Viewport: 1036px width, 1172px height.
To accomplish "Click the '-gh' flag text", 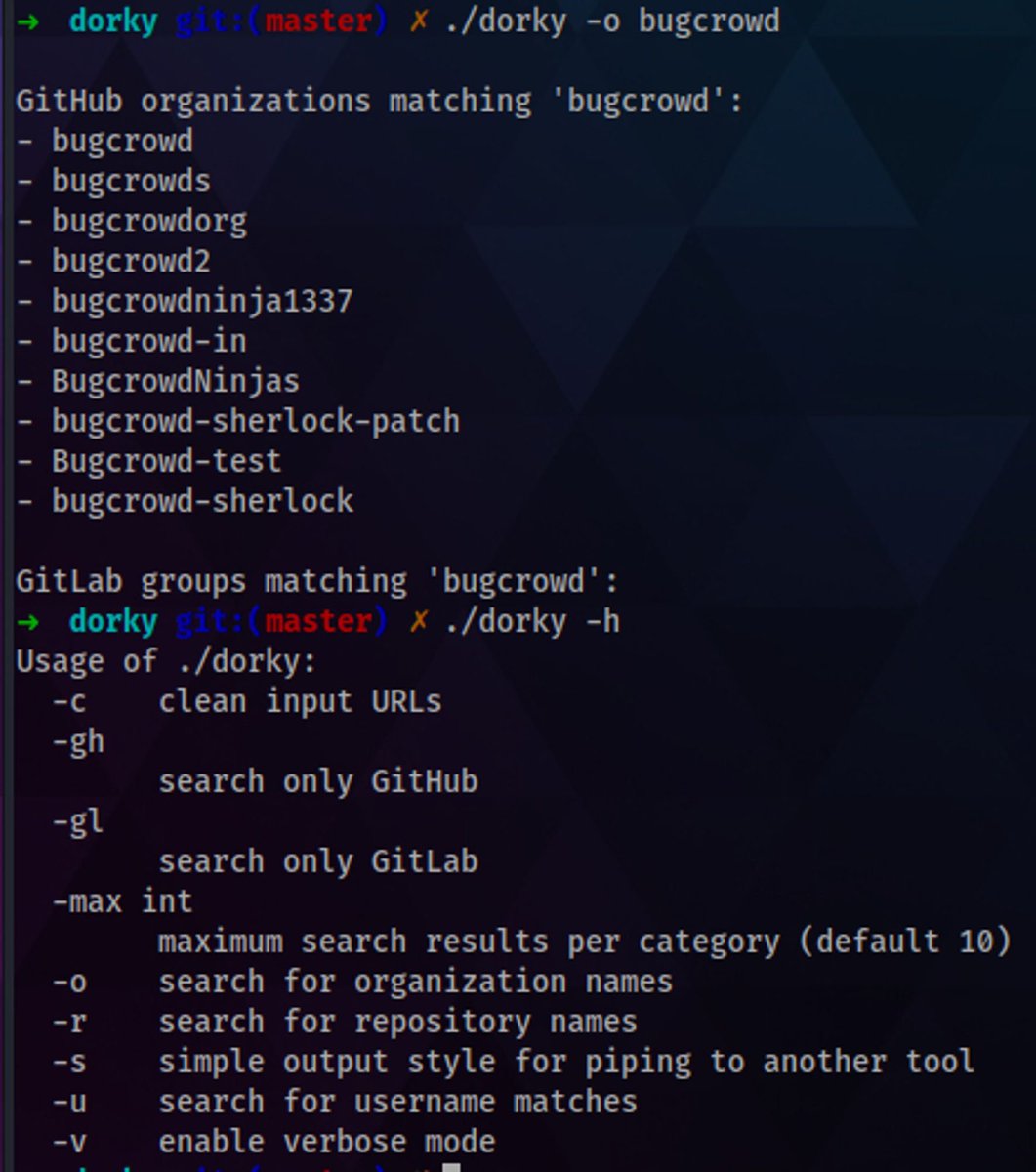I will pyautogui.click(x=78, y=741).
